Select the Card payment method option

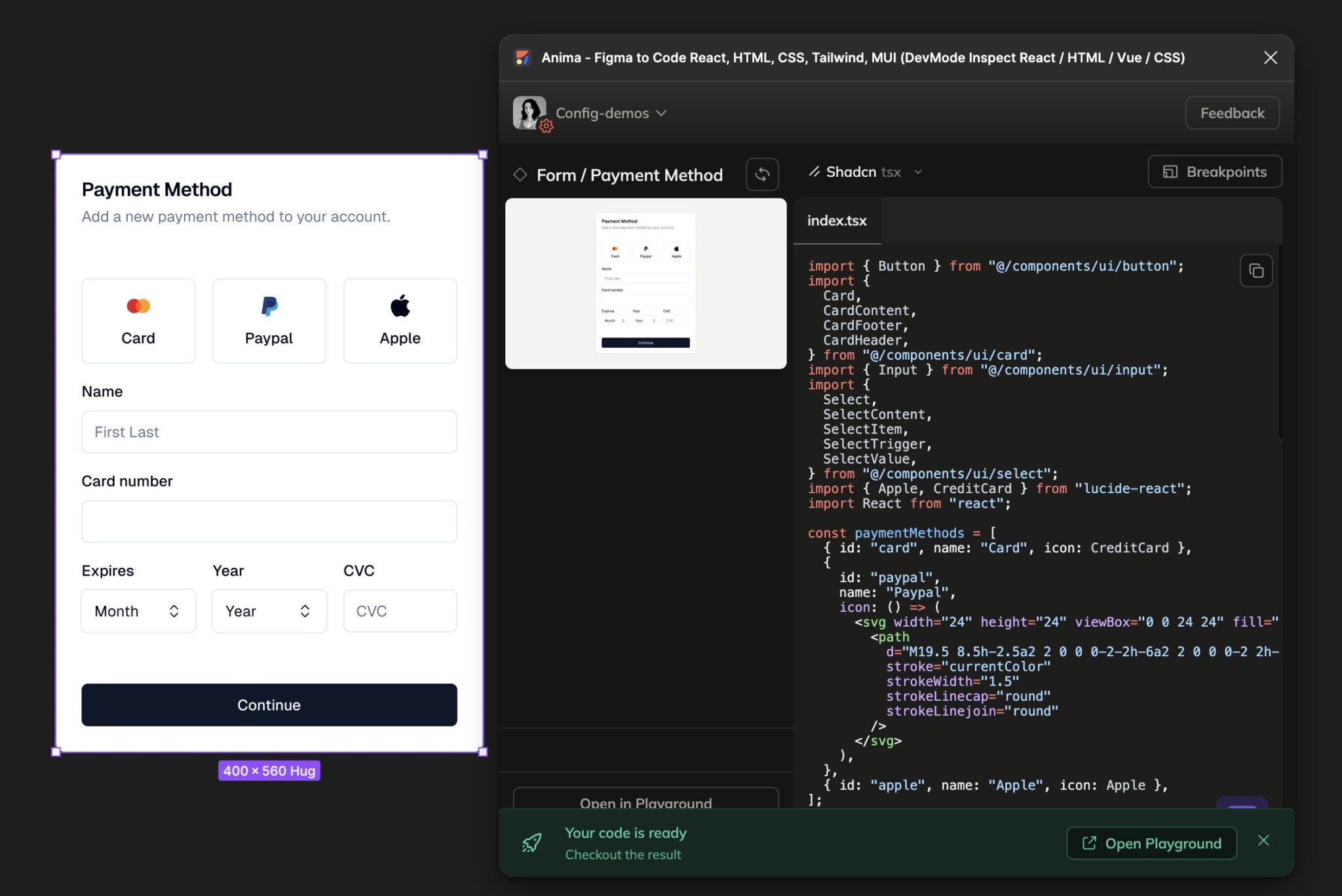138,320
